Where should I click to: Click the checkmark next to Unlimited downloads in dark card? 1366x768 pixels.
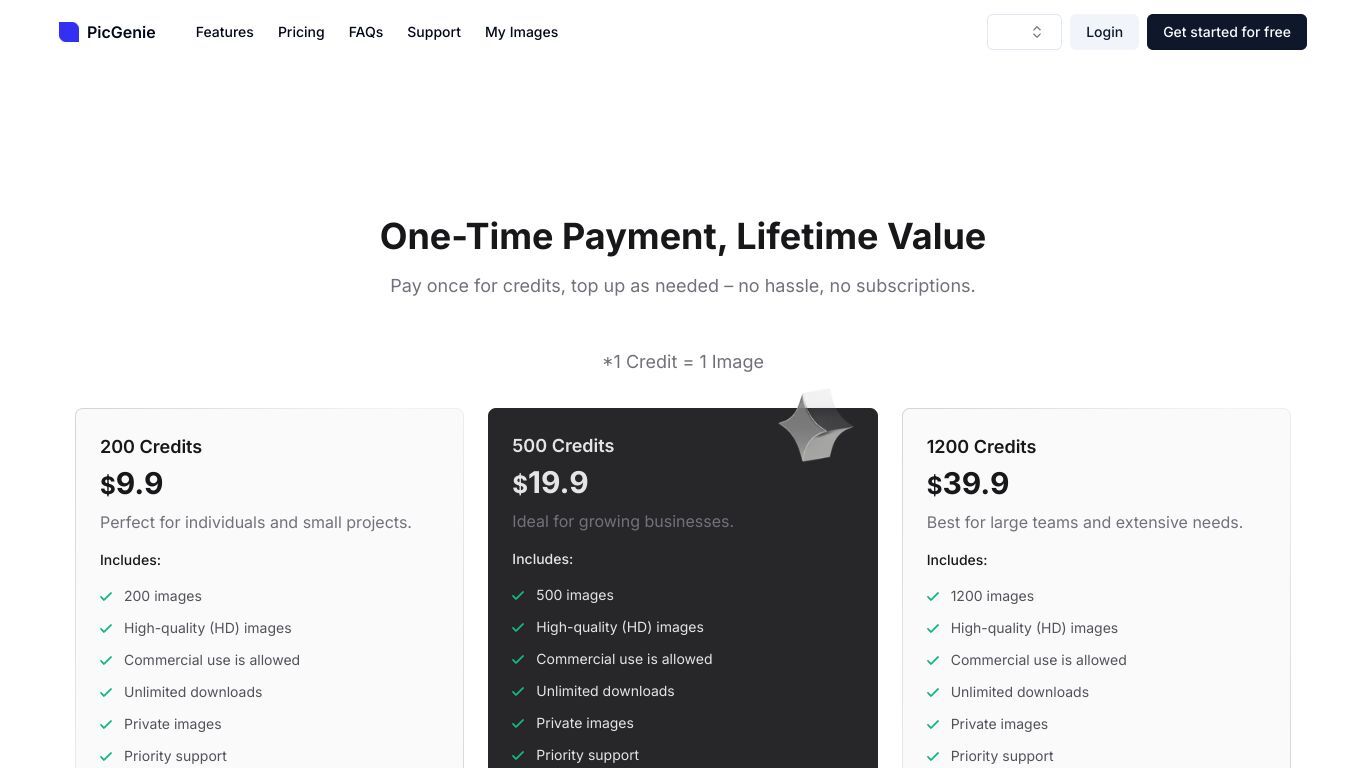tap(518, 691)
